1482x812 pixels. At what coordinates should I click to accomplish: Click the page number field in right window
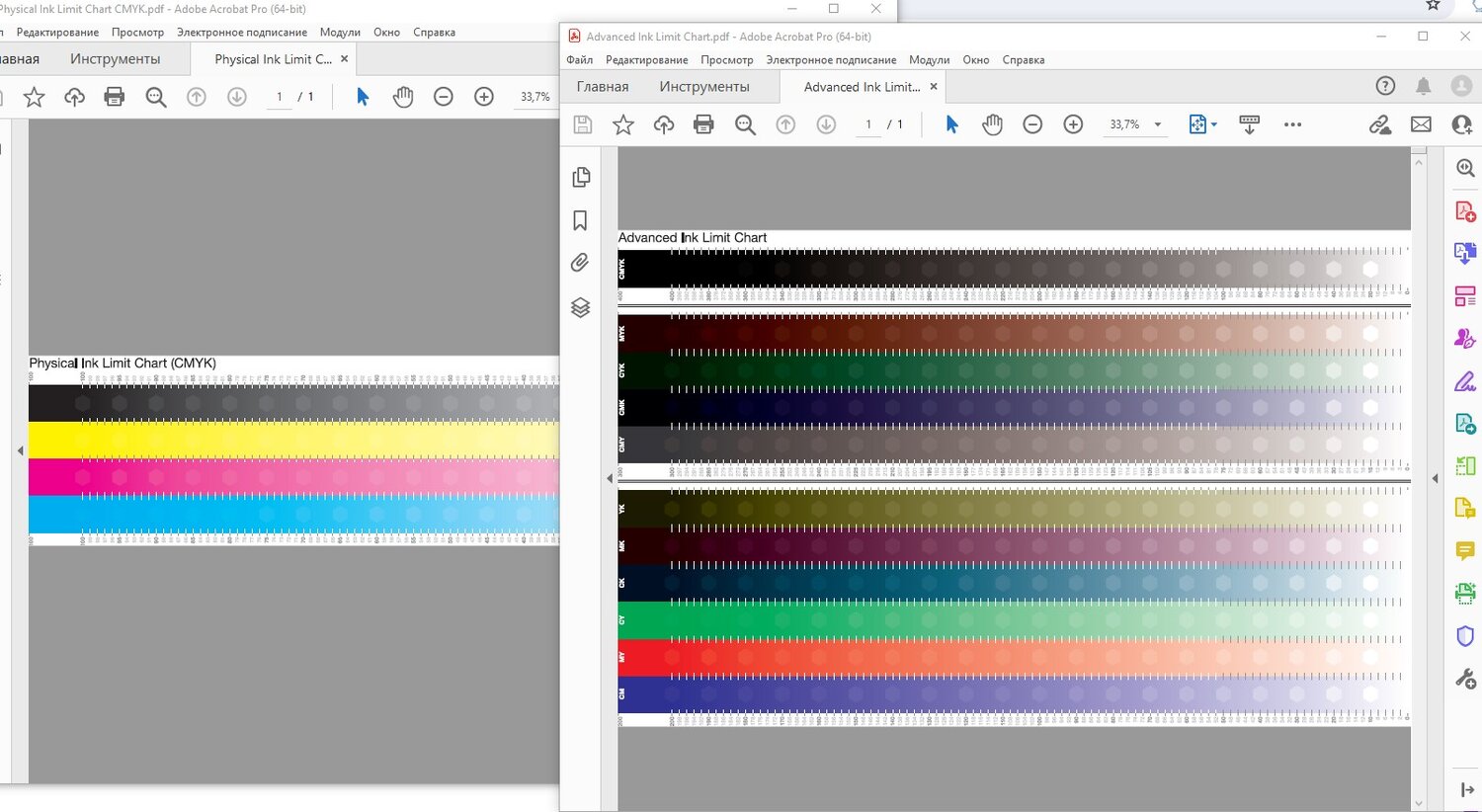(x=868, y=124)
